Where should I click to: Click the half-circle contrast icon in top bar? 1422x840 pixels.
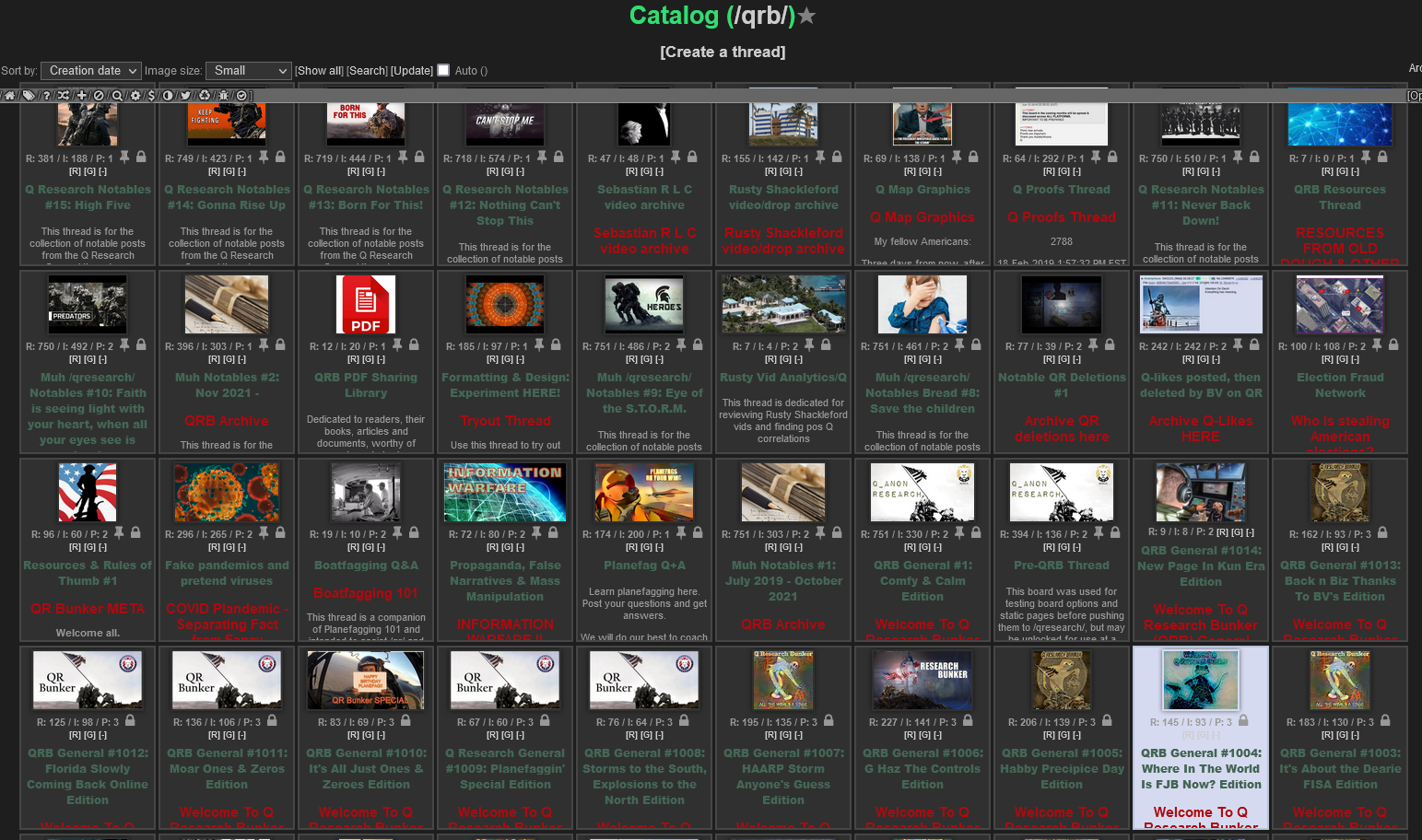[168, 96]
